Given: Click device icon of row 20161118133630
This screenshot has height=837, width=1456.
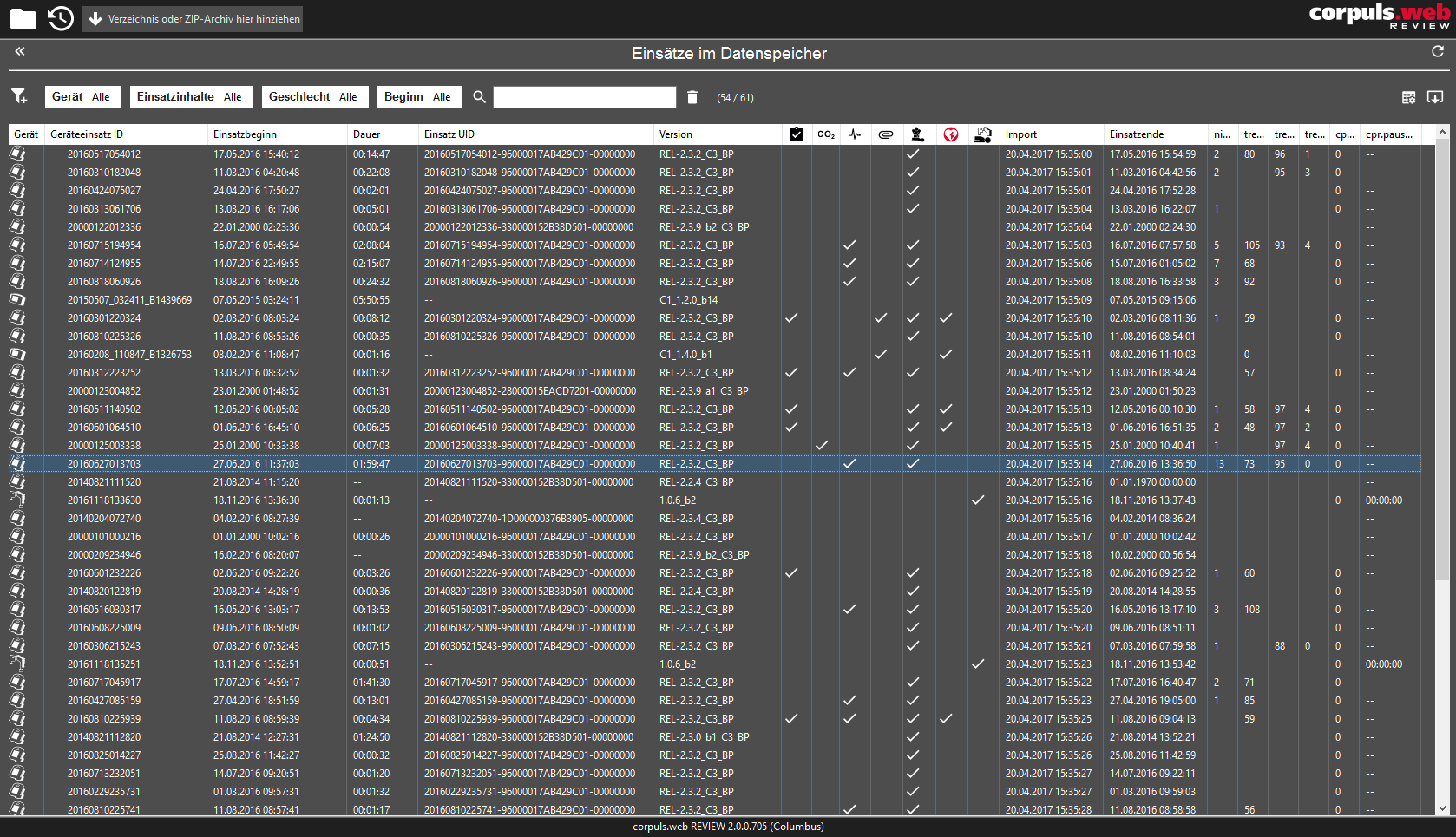Looking at the screenshot, I should (17, 500).
